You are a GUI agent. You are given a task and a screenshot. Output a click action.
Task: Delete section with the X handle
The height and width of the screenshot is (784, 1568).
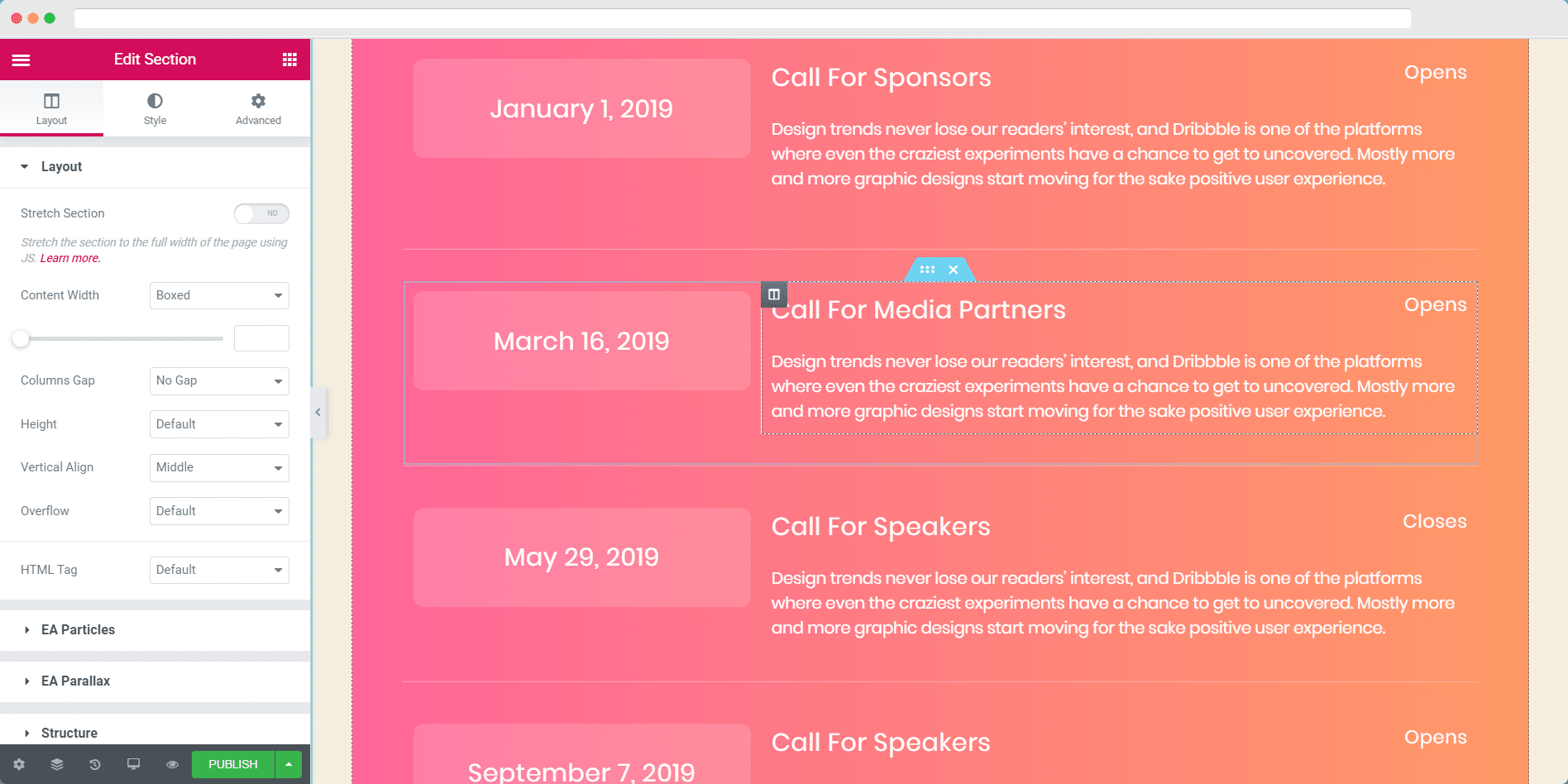[x=954, y=270]
